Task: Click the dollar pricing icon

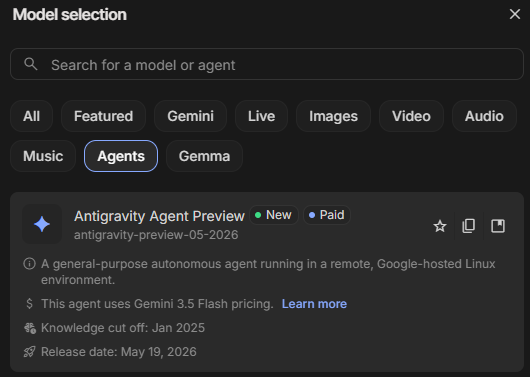Action: pyautogui.click(x=29, y=304)
